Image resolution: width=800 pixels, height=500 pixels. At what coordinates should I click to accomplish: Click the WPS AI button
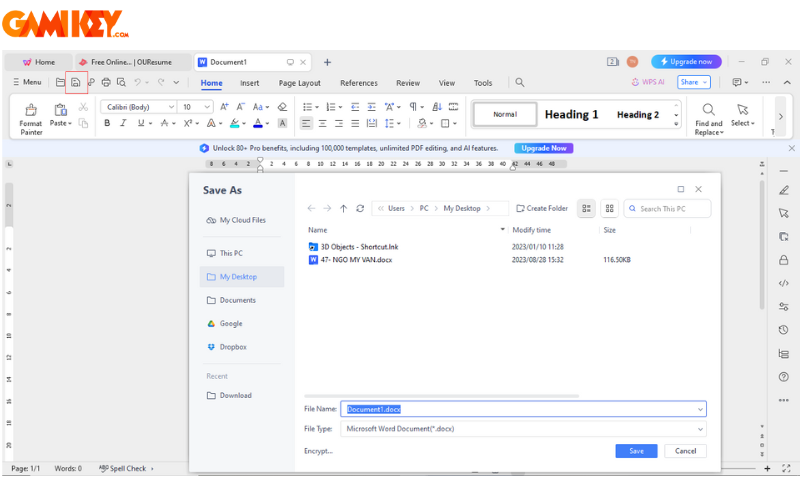click(x=648, y=82)
